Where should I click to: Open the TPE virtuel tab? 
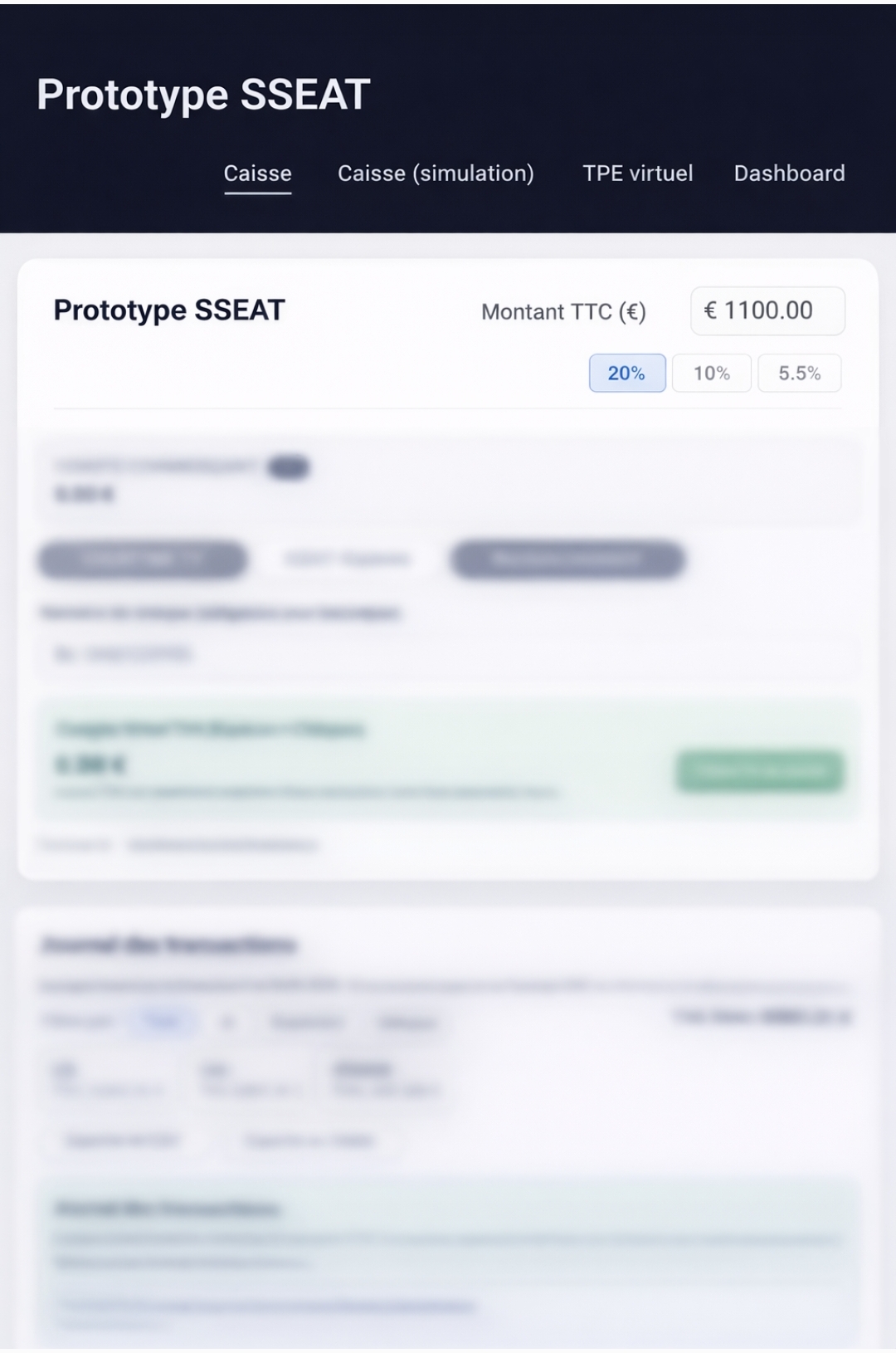click(639, 173)
